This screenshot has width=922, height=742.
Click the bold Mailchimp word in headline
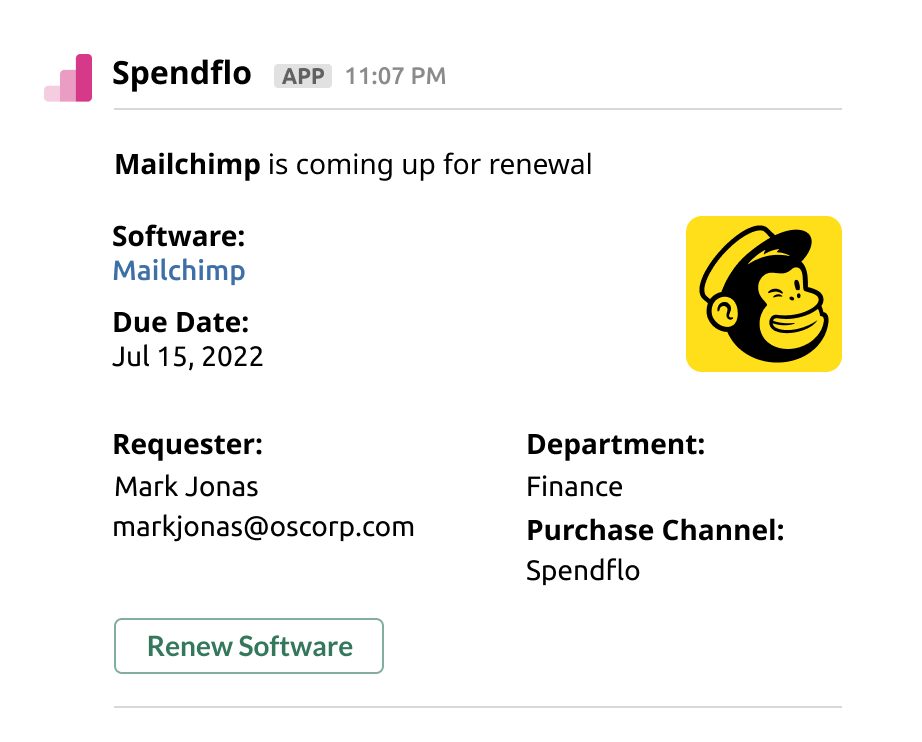[x=187, y=164]
